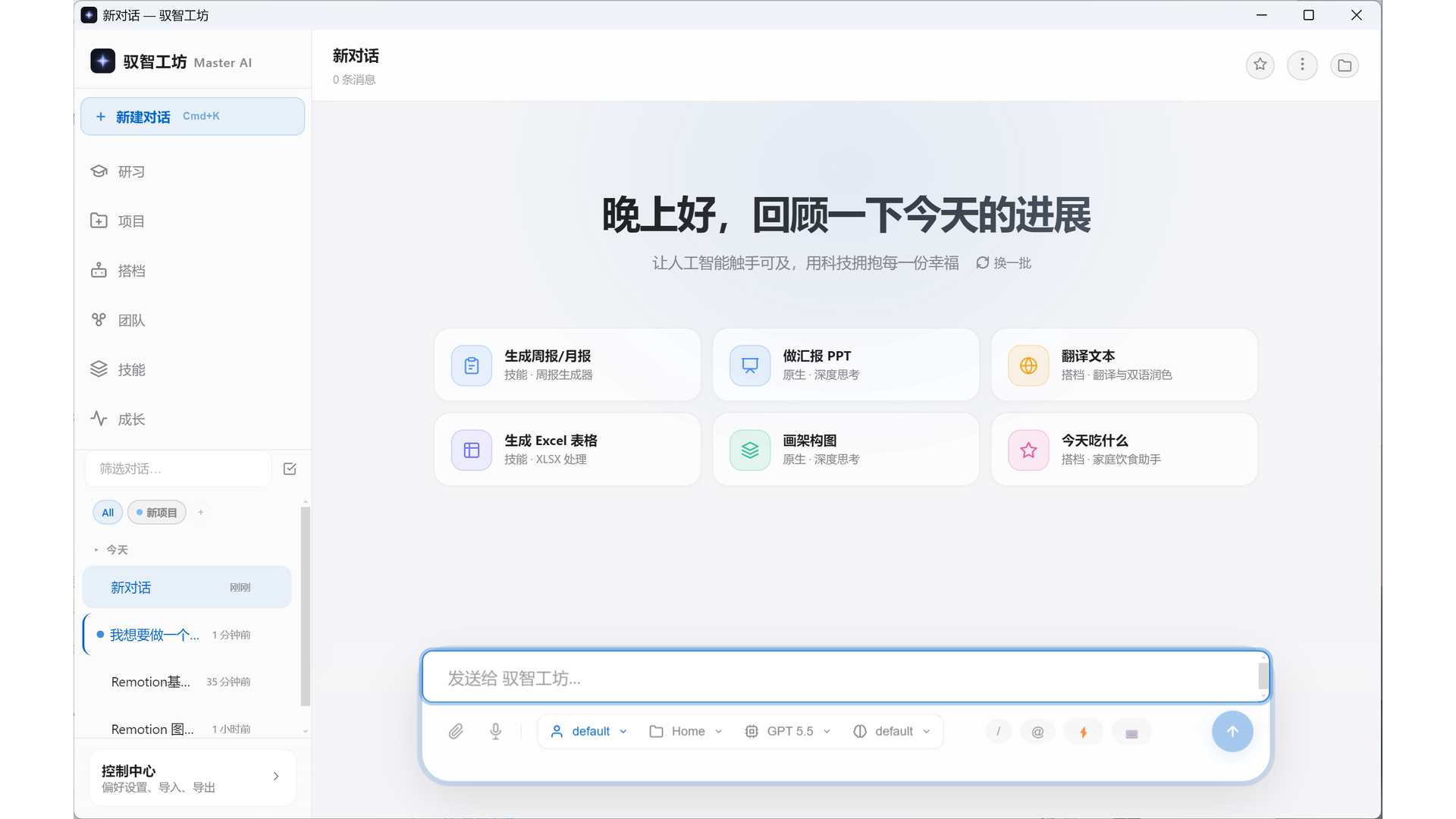The image size is (1456, 819).
Task: Click the clipboard icon on 生成周报/月报 card
Action: point(472,366)
